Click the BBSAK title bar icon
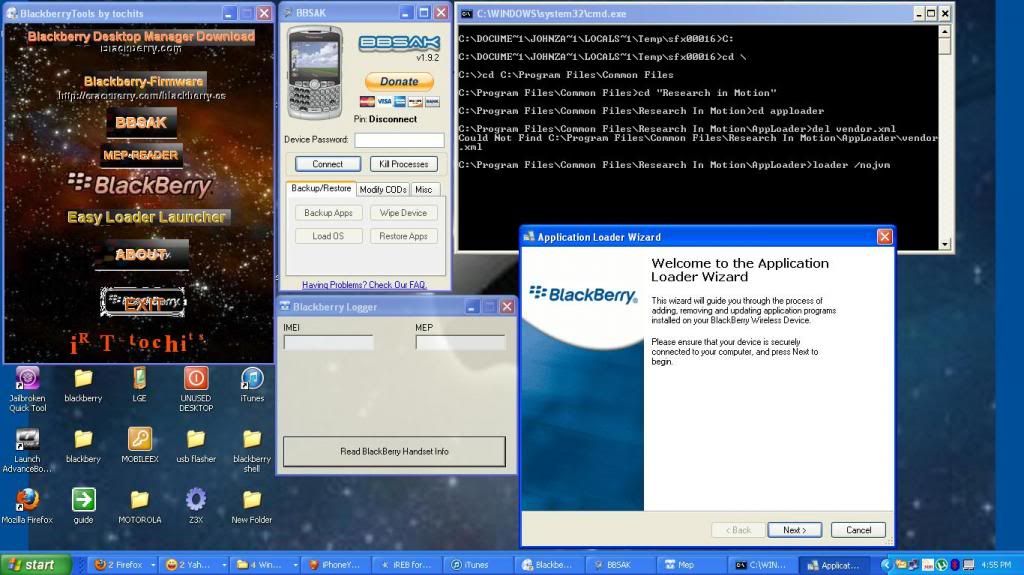 (x=288, y=13)
